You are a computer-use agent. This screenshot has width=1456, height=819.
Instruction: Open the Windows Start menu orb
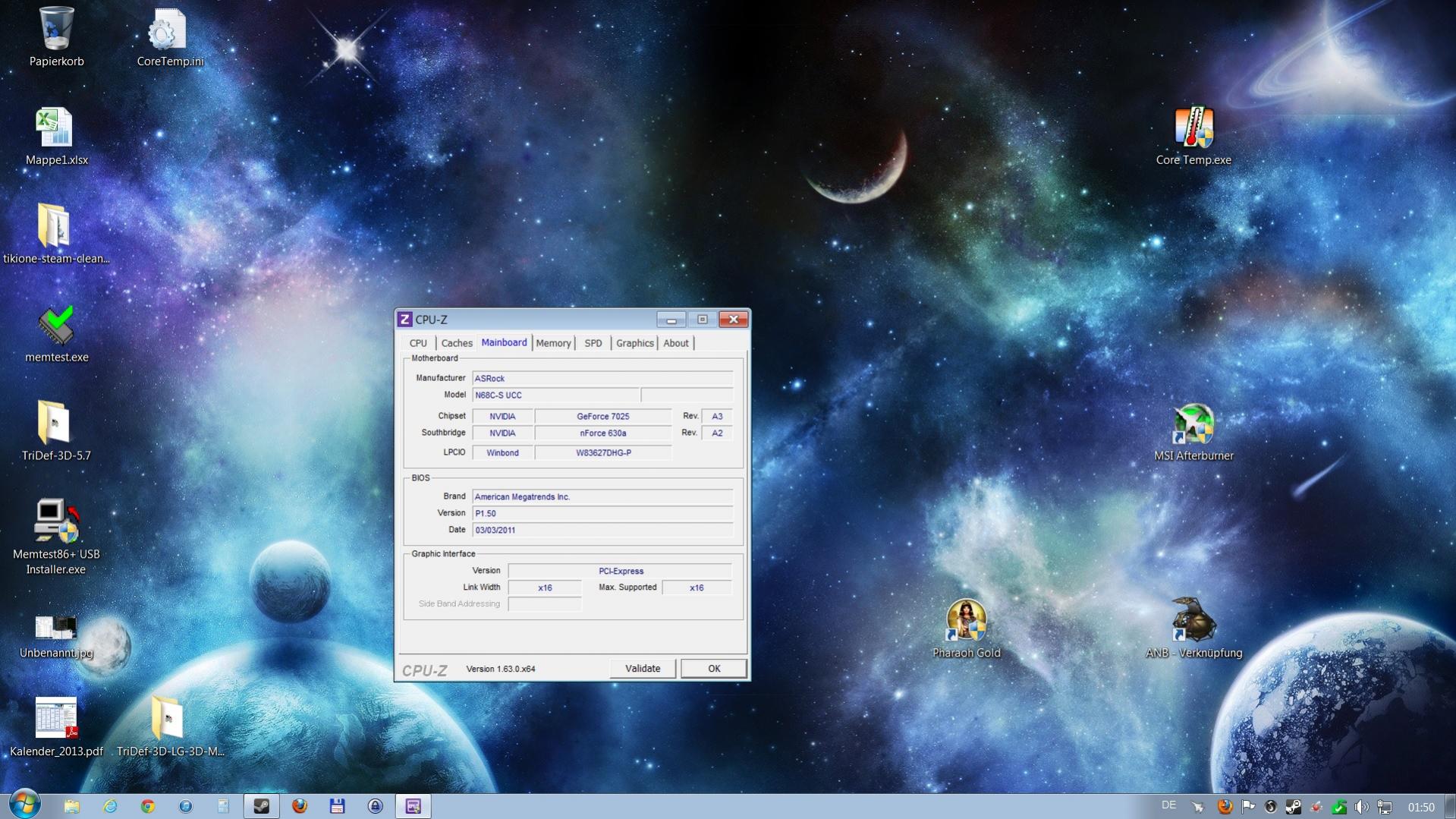pos(24,805)
